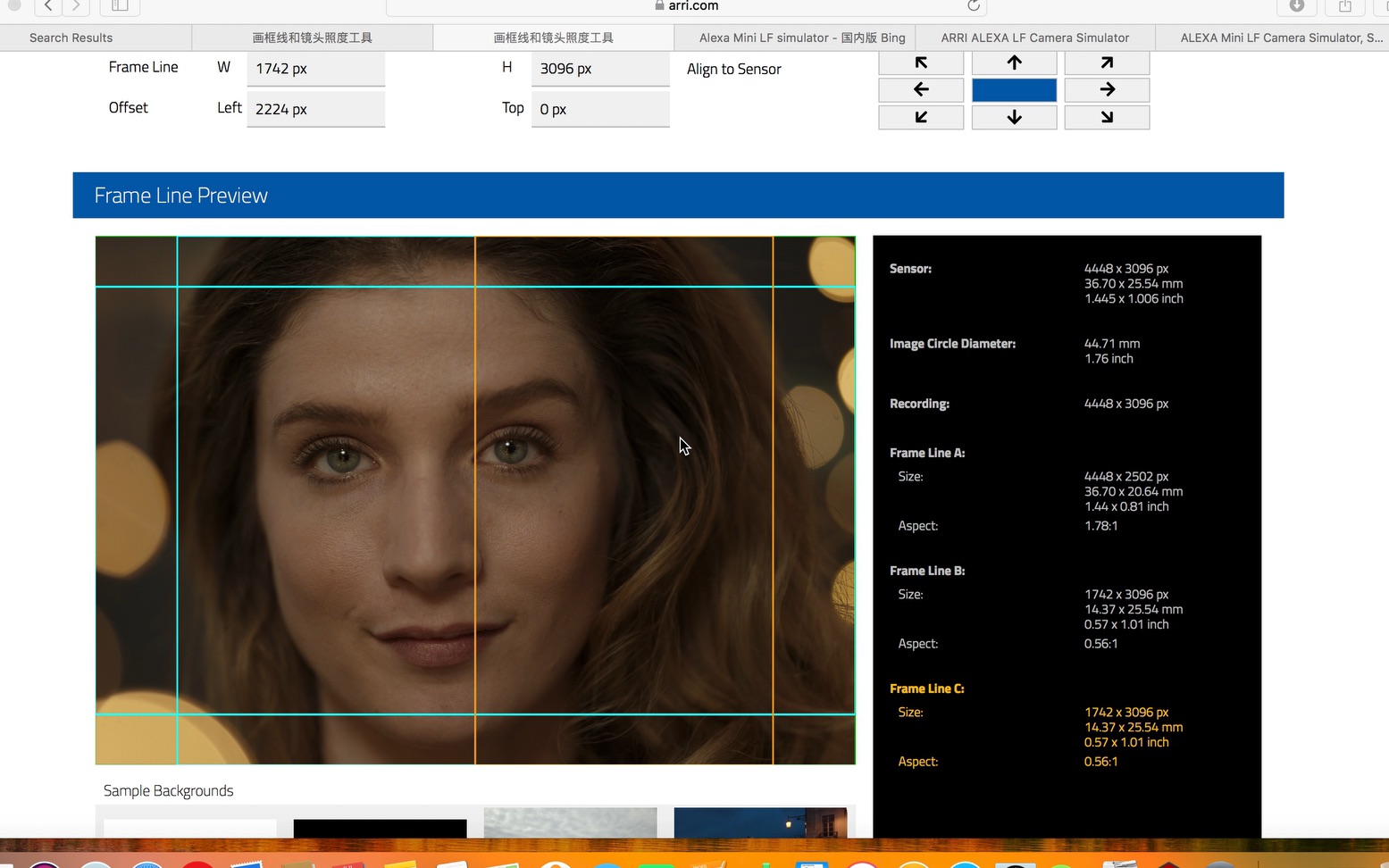Align frame line to right of sensor

click(1107, 89)
